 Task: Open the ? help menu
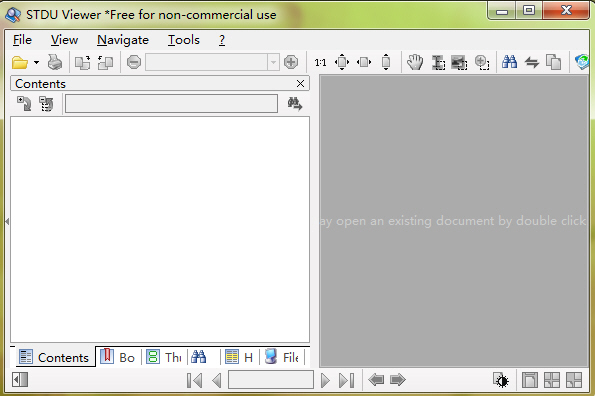pyautogui.click(x=222, y=40)
